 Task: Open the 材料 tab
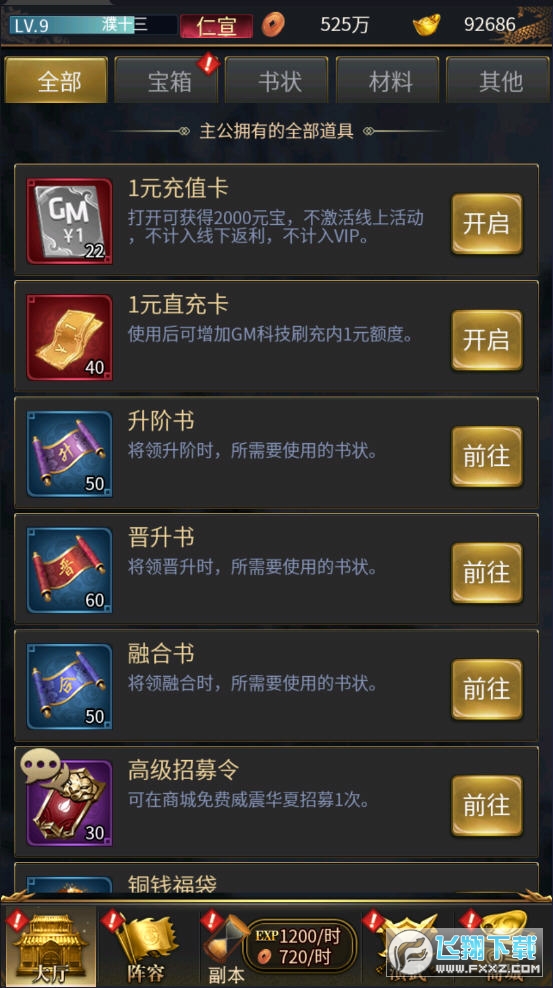[391, 81]
